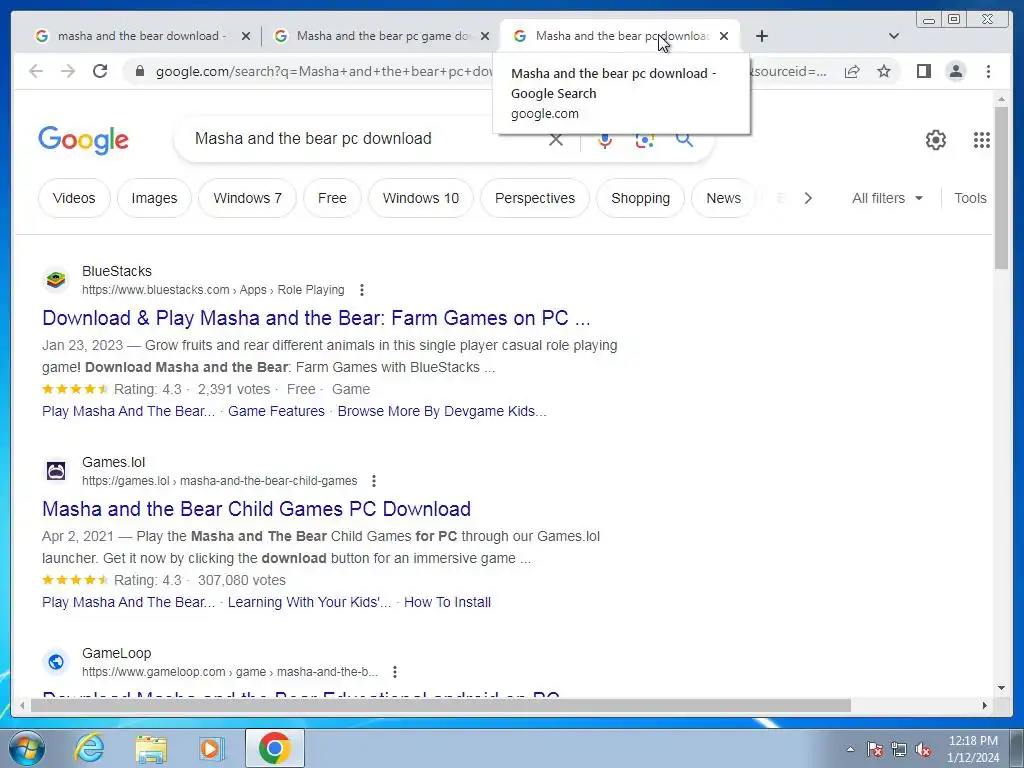Open the Action Center flag icon
This screenshot has width=1024, height=768.
coord(874,750)
